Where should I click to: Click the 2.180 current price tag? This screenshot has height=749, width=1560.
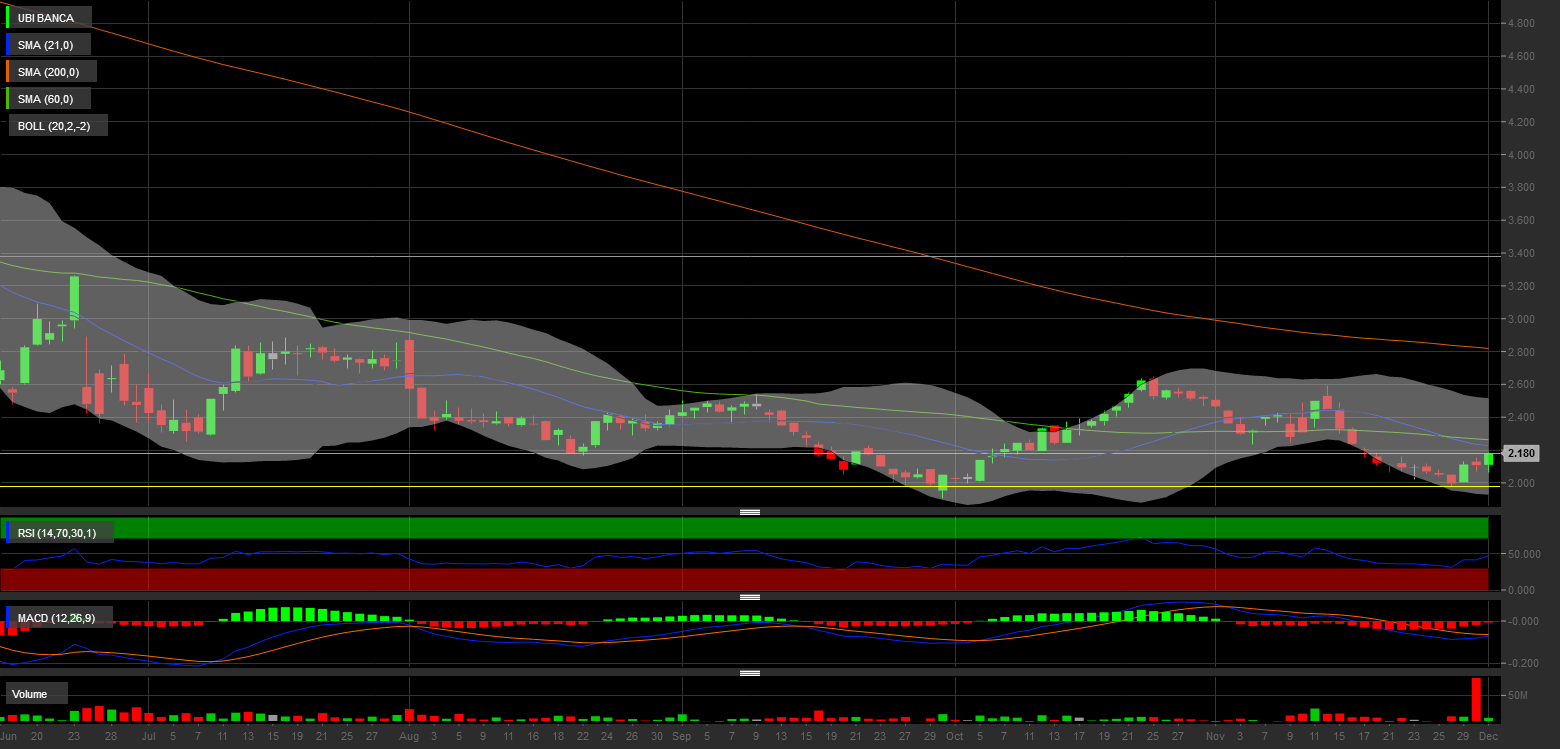1521,453
